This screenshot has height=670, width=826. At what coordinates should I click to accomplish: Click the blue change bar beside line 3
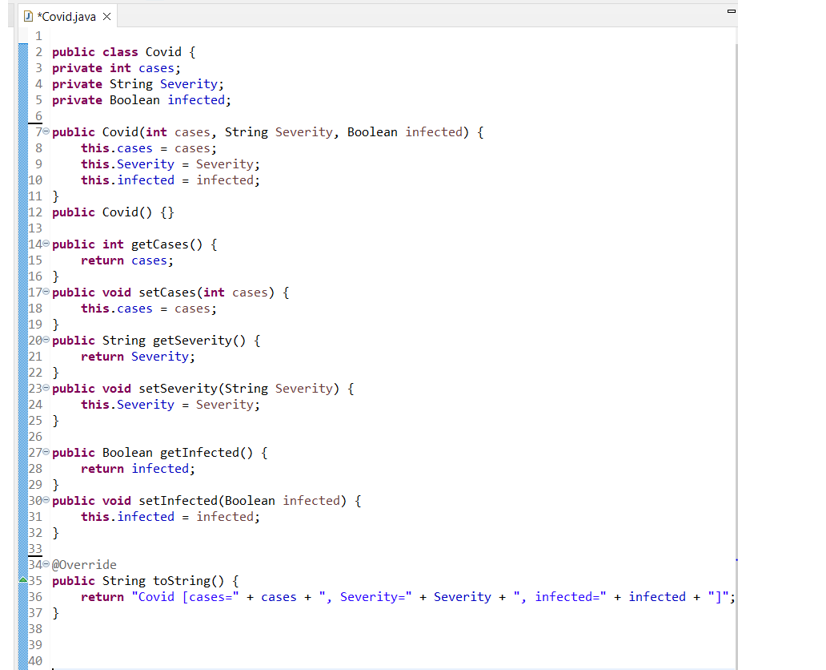22,68
